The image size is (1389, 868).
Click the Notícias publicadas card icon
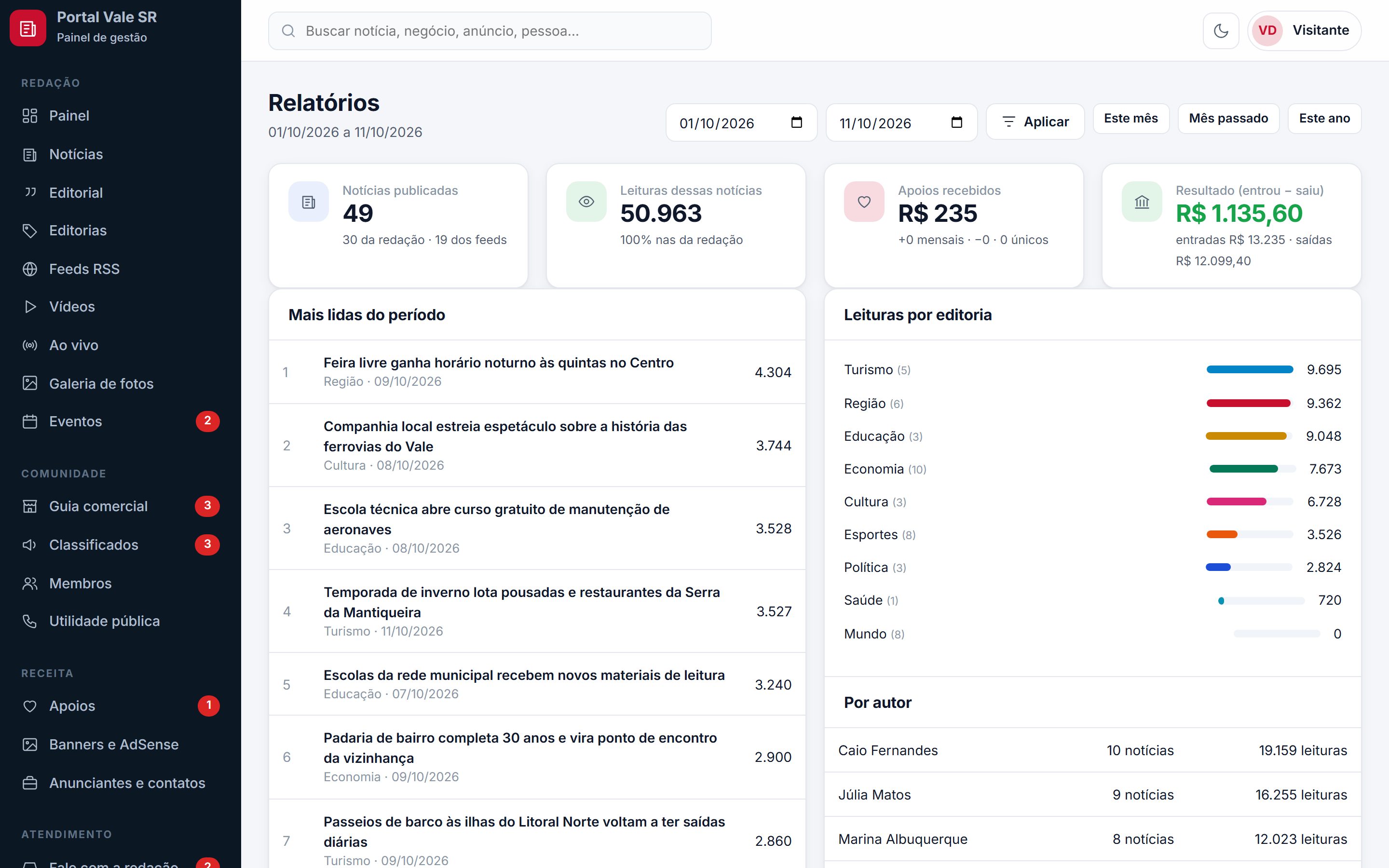308,202
